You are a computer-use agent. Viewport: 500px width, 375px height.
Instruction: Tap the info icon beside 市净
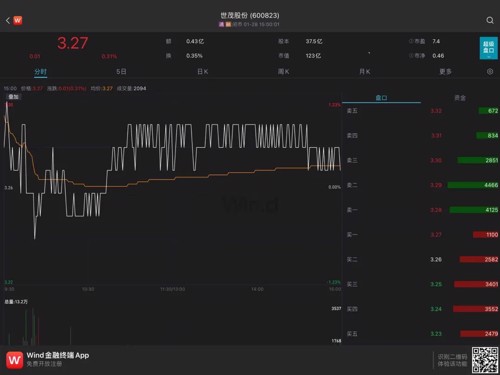pyautogui.click(x=411, y=56)
